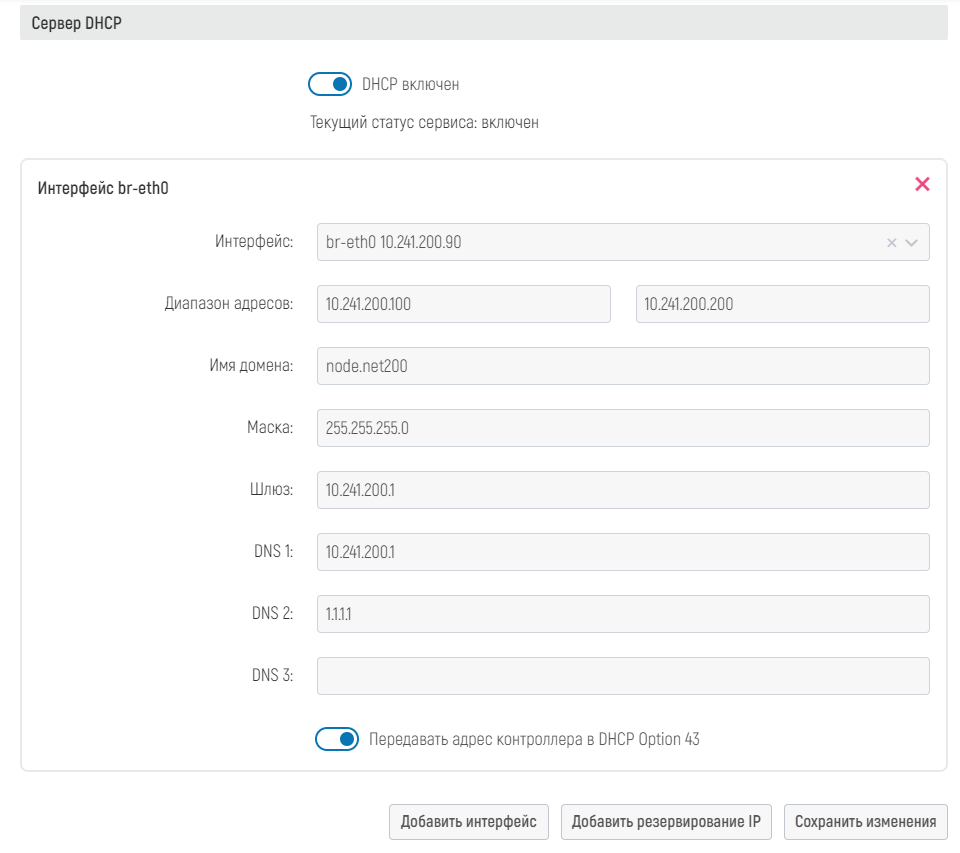Screen dimensions: 960x853
Task: Expand the interface dropdown chevron
Action: point(911,243)
